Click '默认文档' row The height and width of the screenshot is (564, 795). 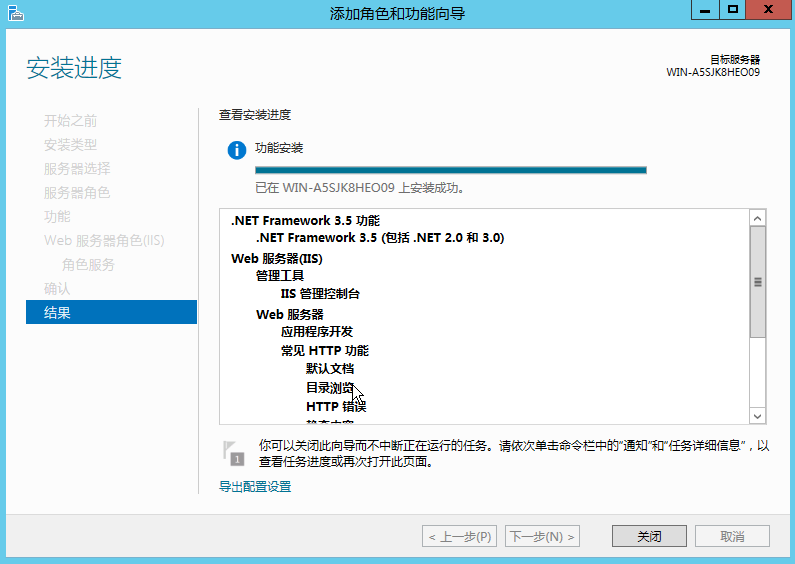click(330, 369)
